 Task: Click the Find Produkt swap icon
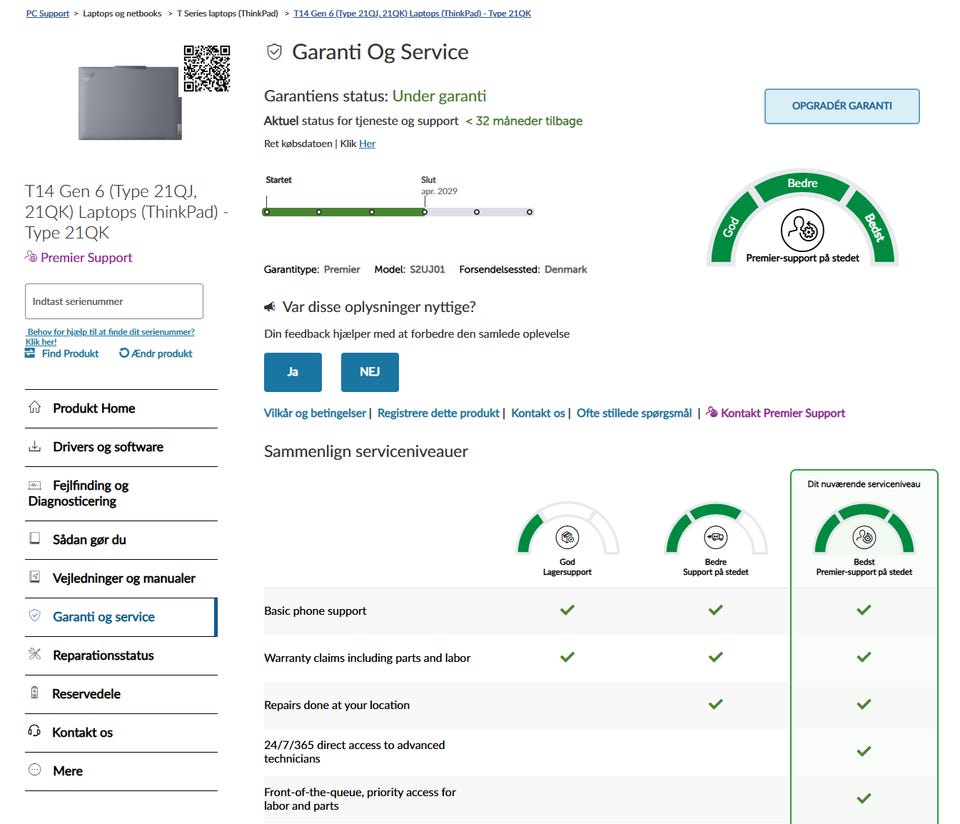[30, 353]
